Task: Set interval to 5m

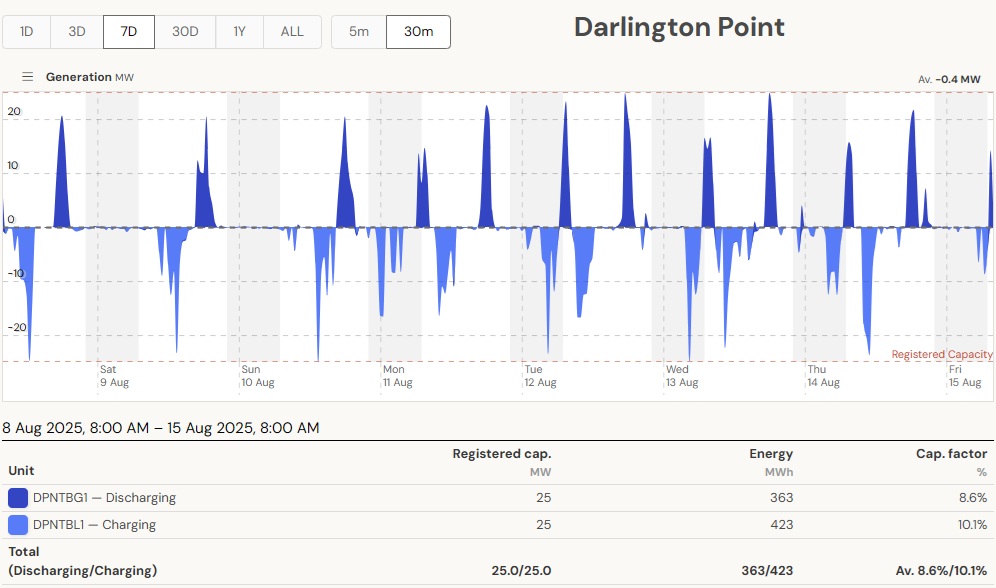Action: [359, 32]
